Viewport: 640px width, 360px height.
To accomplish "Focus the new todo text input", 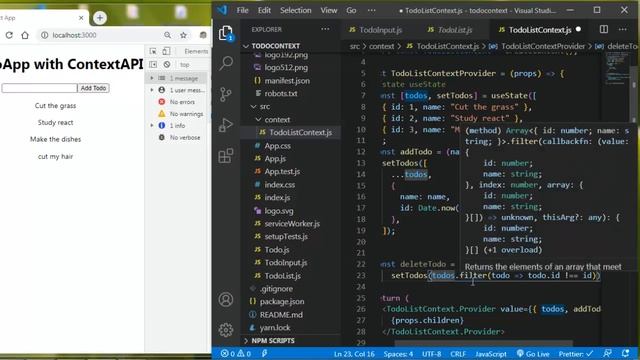I will coord(39,88).
